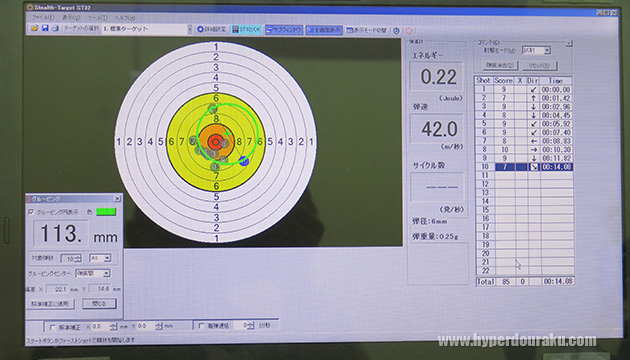Select shot row 6 with time 00:07.40
Image resolution: width=630 pixels, height=360 pixels.
pos(524,132)
